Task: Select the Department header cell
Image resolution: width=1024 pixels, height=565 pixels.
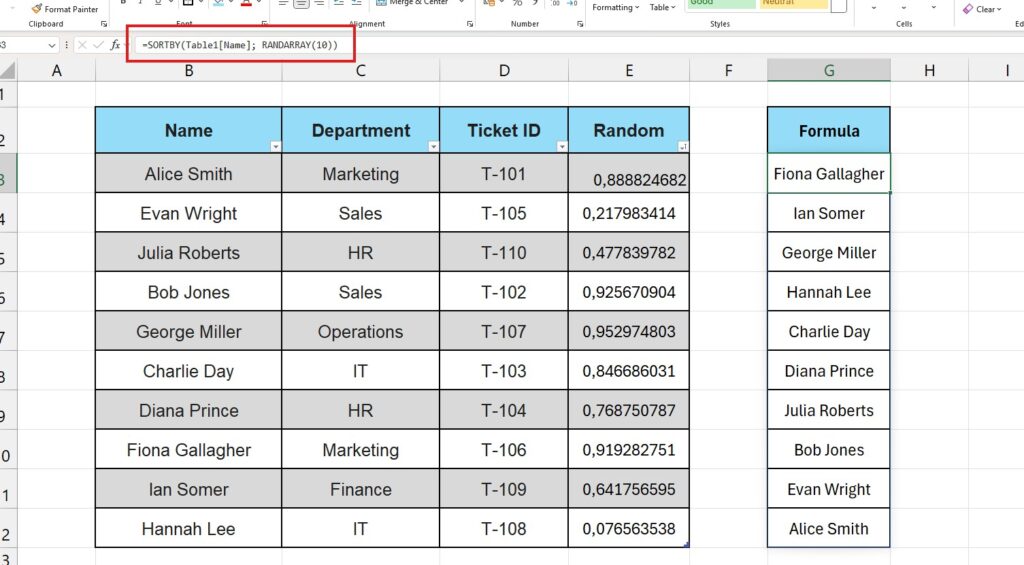Action: pos(360,130)
